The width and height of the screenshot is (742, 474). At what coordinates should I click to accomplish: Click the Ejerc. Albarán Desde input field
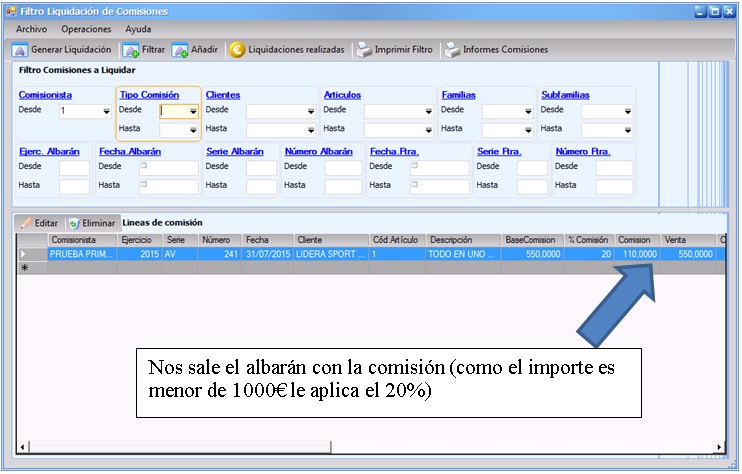(x=74, y=168)
